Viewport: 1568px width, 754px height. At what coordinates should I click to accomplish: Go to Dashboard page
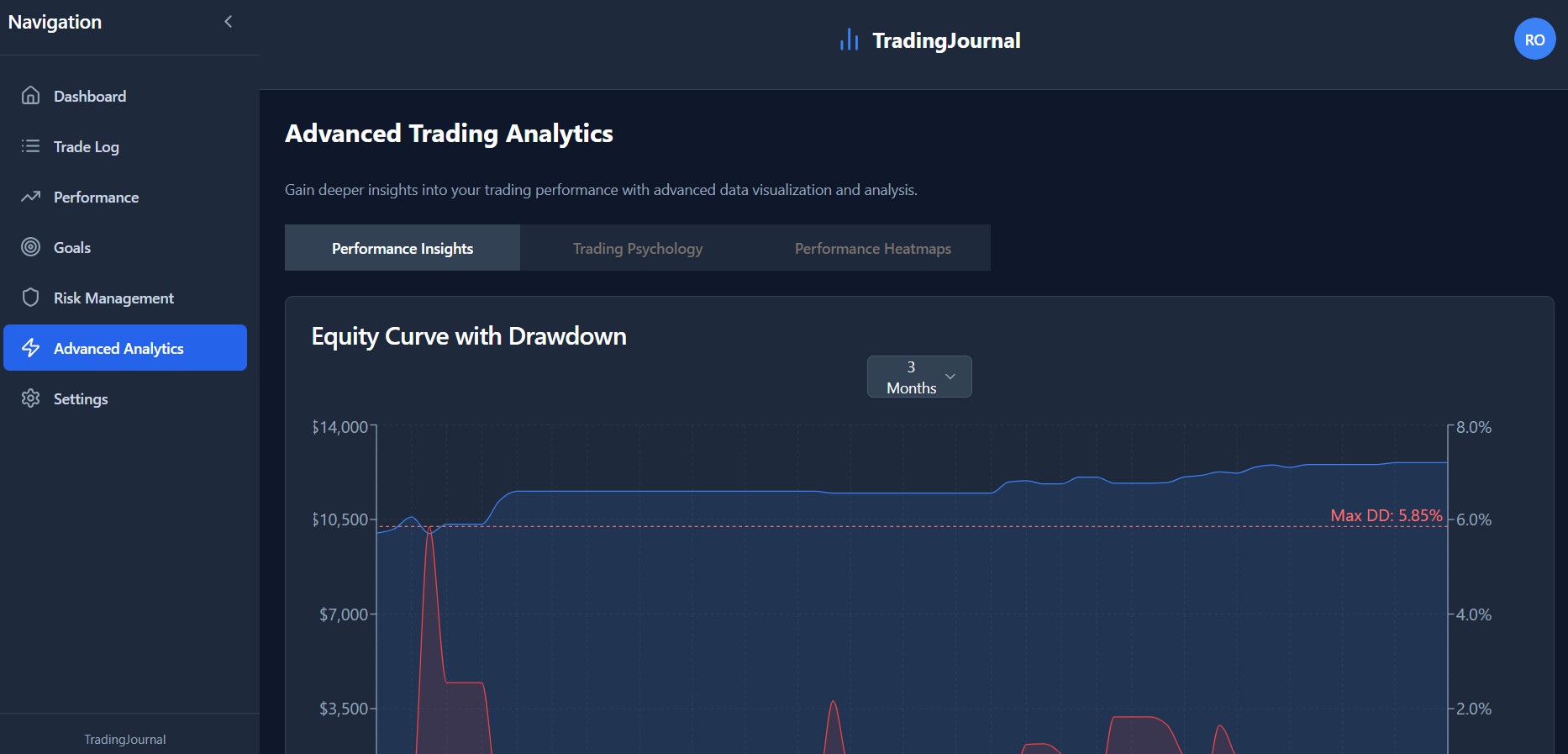90,97
